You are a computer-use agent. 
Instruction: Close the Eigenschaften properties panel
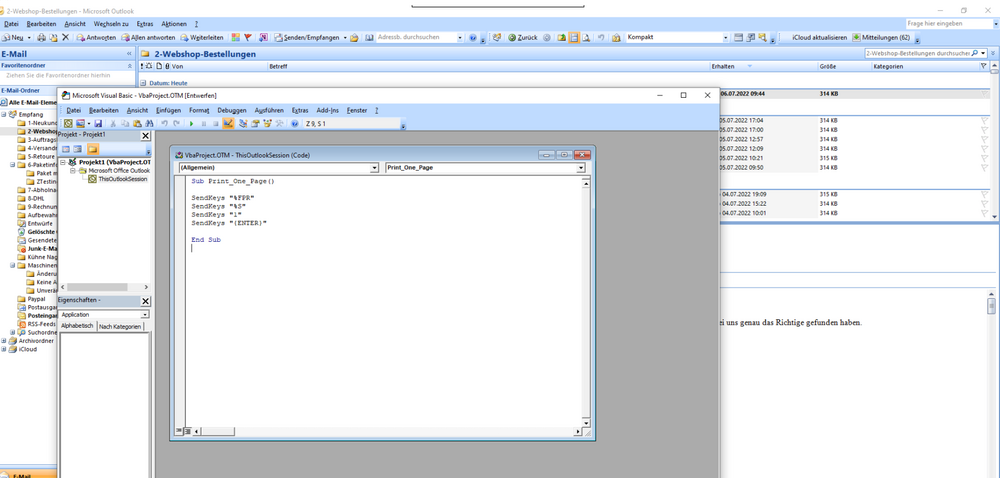(x=145, y=301)
